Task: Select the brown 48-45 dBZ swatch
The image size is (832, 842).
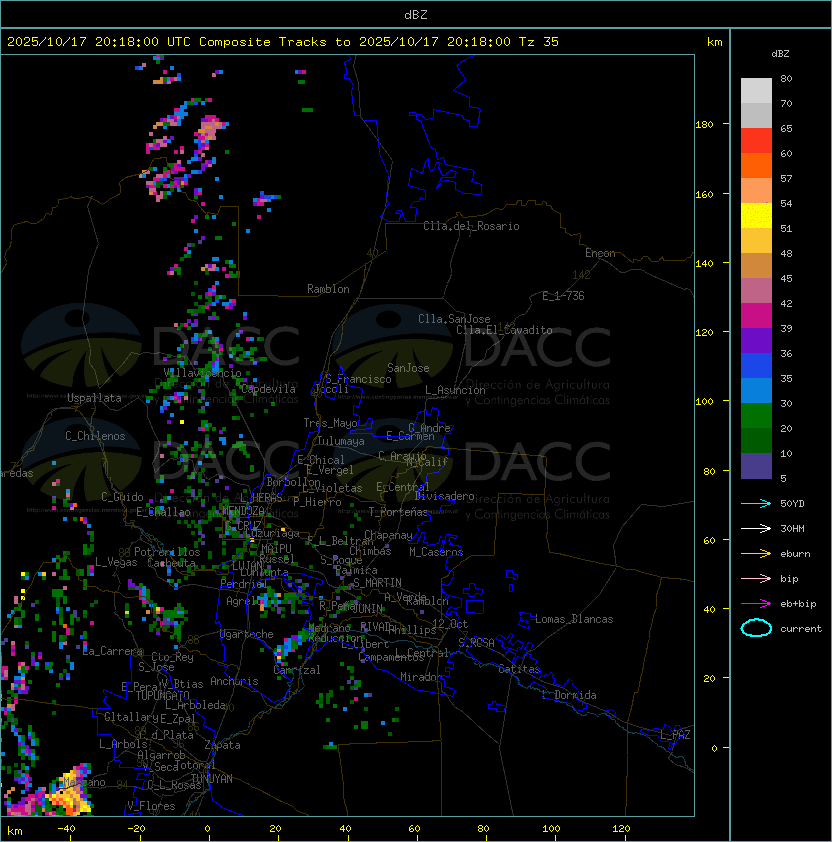Action: tap(756, 265)
